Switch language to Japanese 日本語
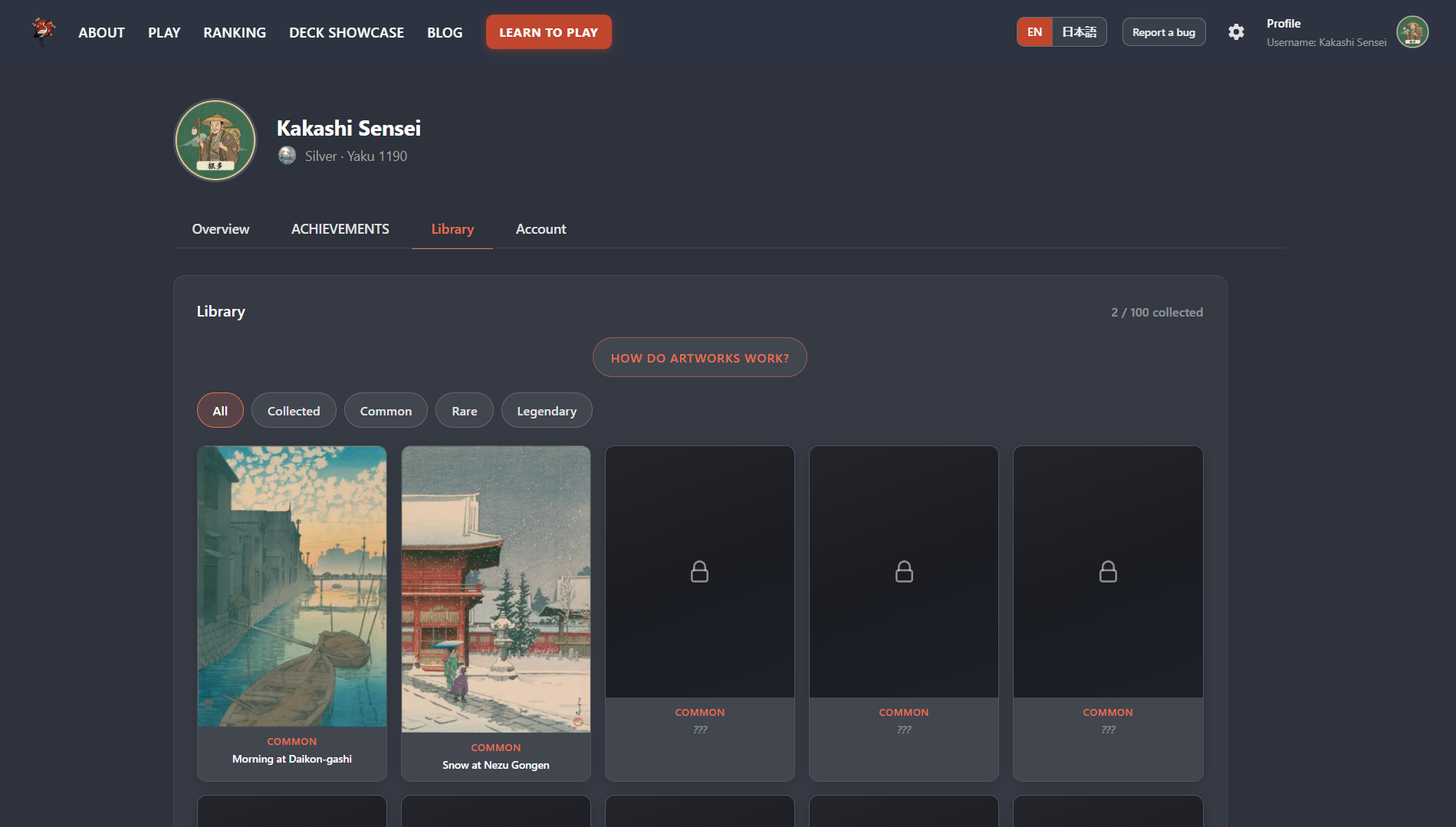 (x=1079, y=32)
